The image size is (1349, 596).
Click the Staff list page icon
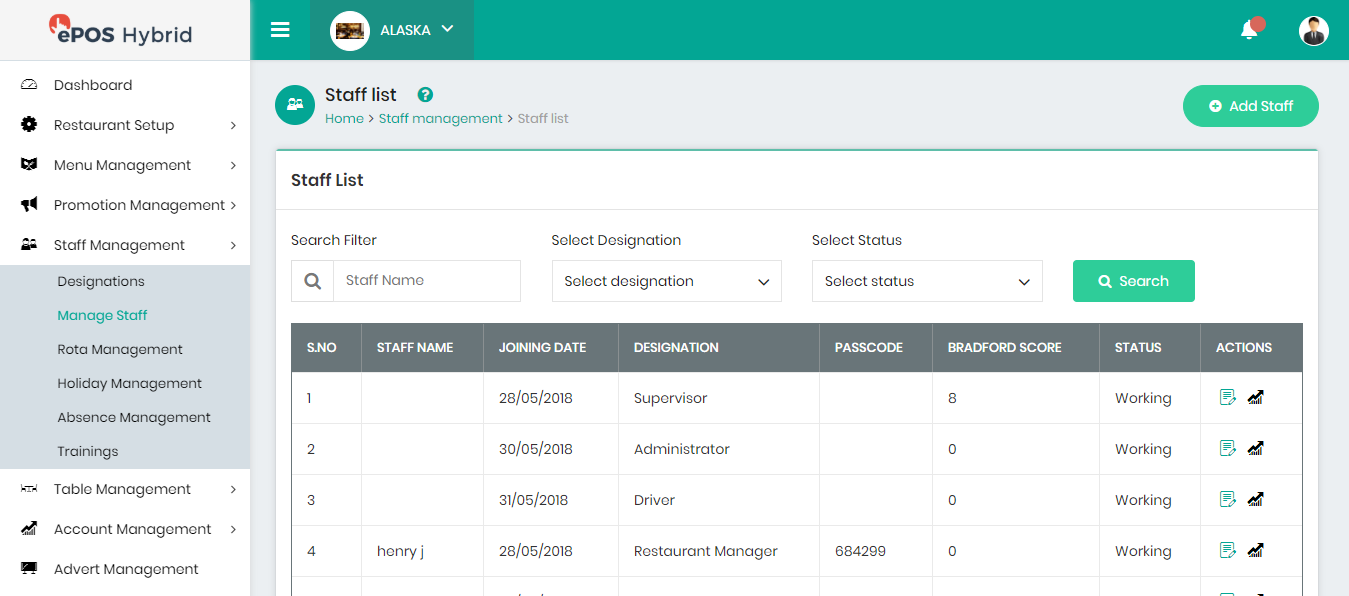(295, 104)
